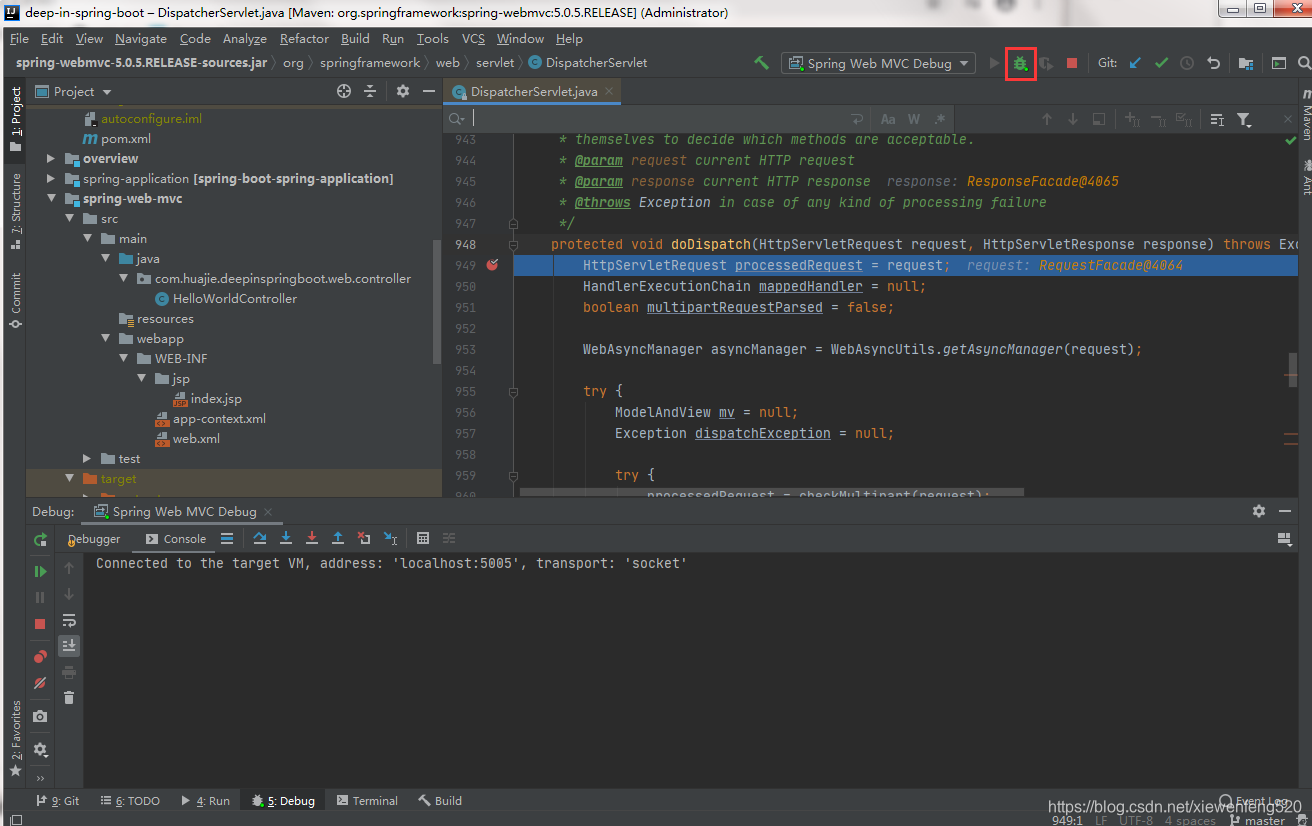This screenshot has width=1312, height=826.
Task: Click the Git Update Project blue arrow
Action: coord(1135,63)
